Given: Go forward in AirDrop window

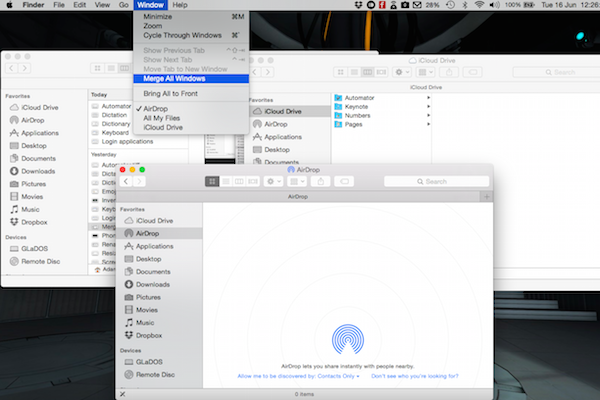Looking at the screenshot, I should [140, 181].
